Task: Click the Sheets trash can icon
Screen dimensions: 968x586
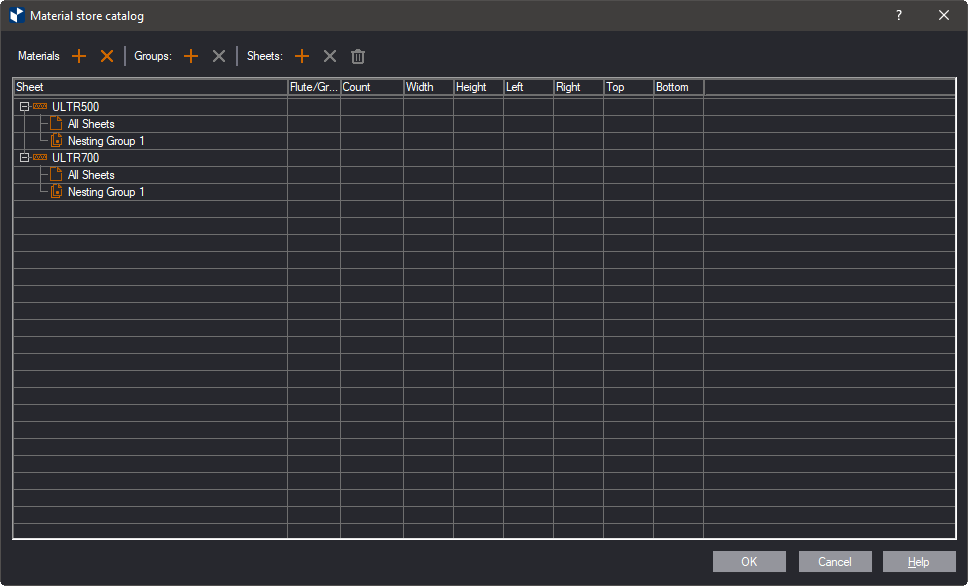Action: (x=358, y=57)
